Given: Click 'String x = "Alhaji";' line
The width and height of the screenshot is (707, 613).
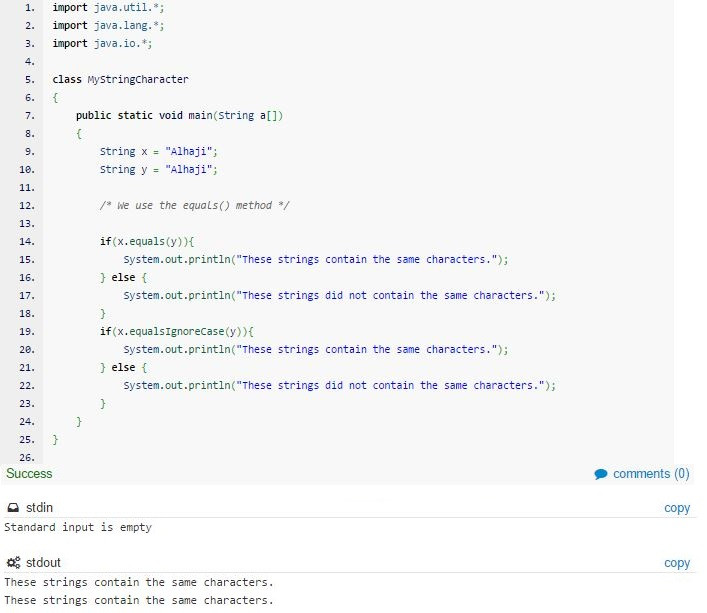Looking at the screenshot, I should (159, 151).
